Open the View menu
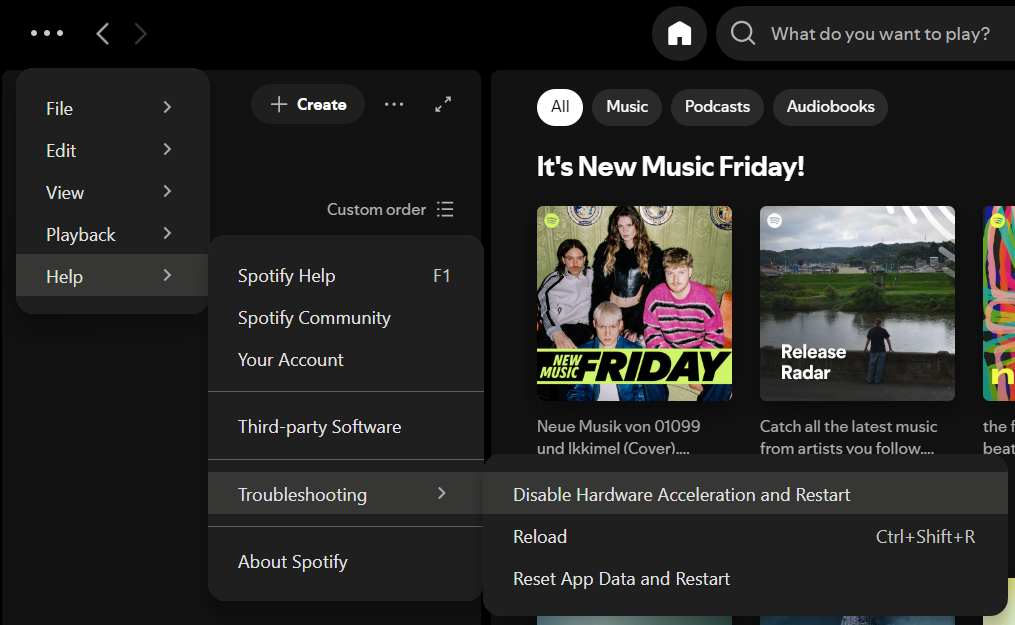The width and height of the screenshot is (1015, 625). click(112, 192)
